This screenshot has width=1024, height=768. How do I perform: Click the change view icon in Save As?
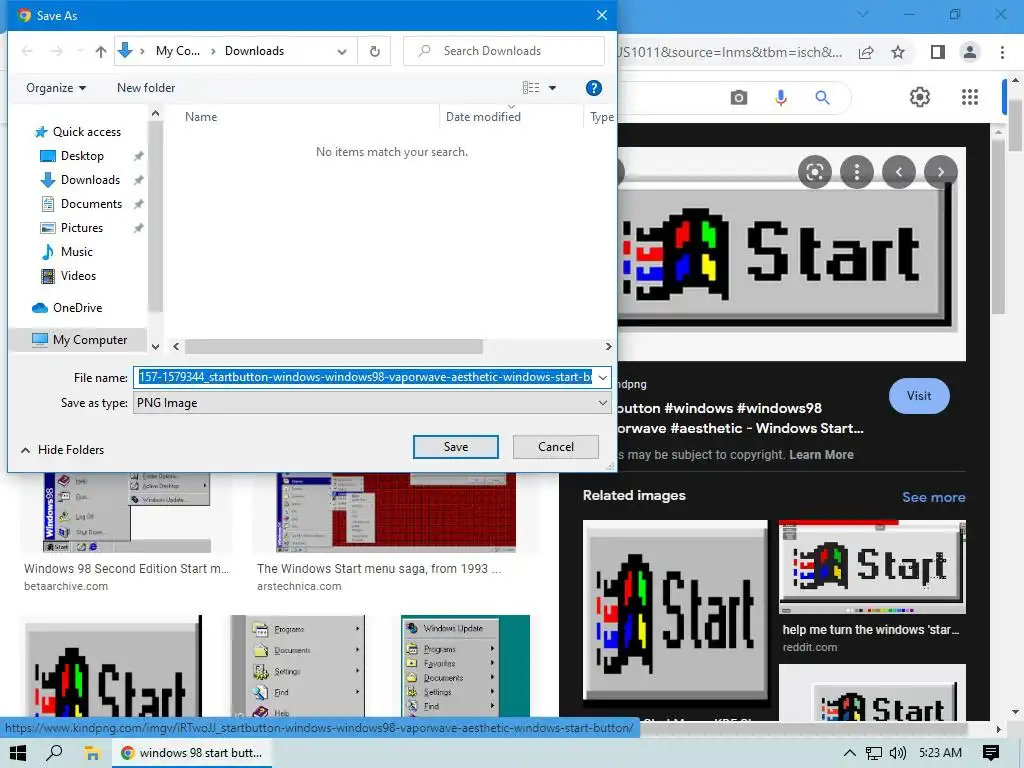click(x=531, y=88)
